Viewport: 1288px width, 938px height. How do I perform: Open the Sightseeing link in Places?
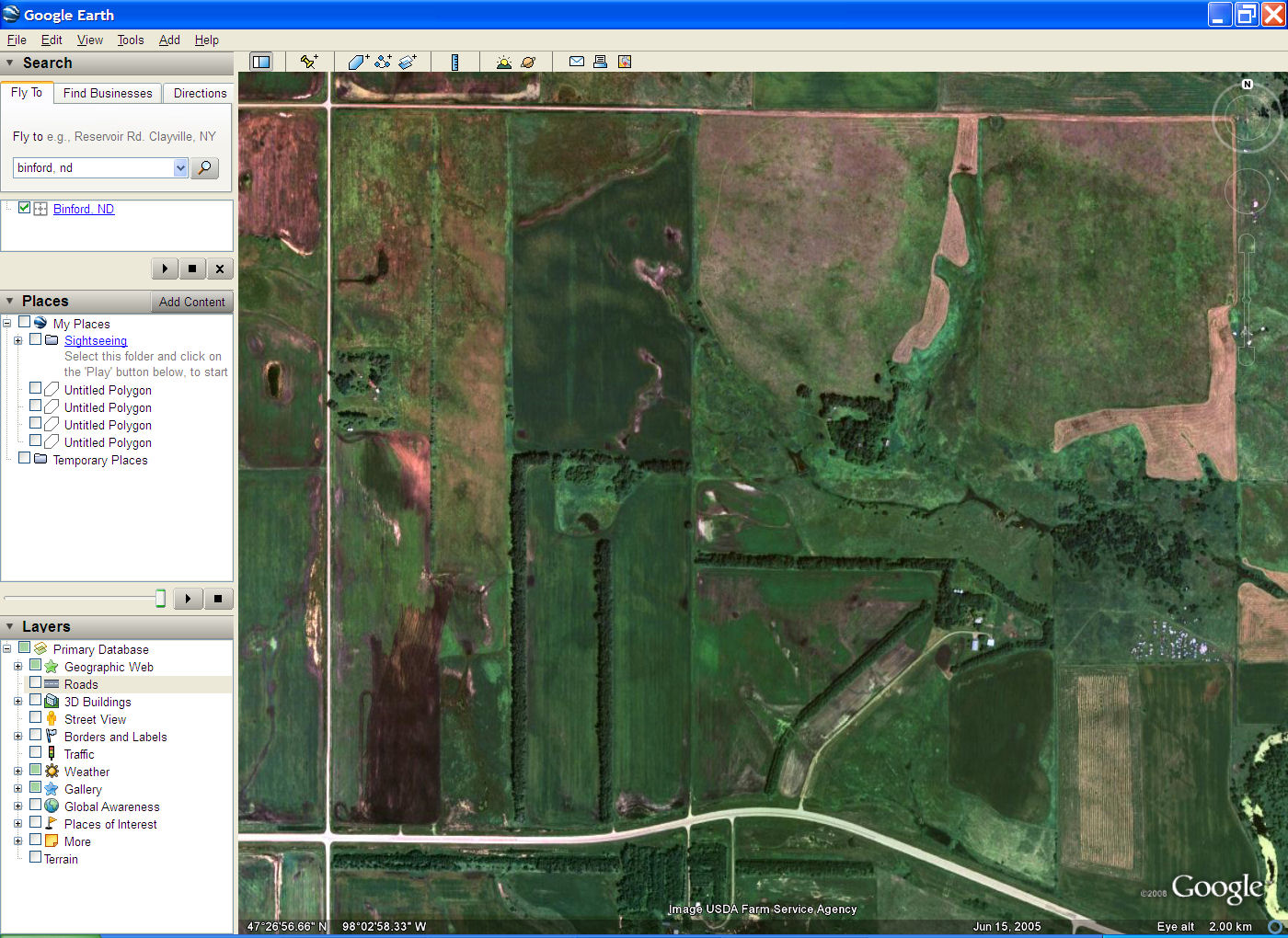coord(96,340)
